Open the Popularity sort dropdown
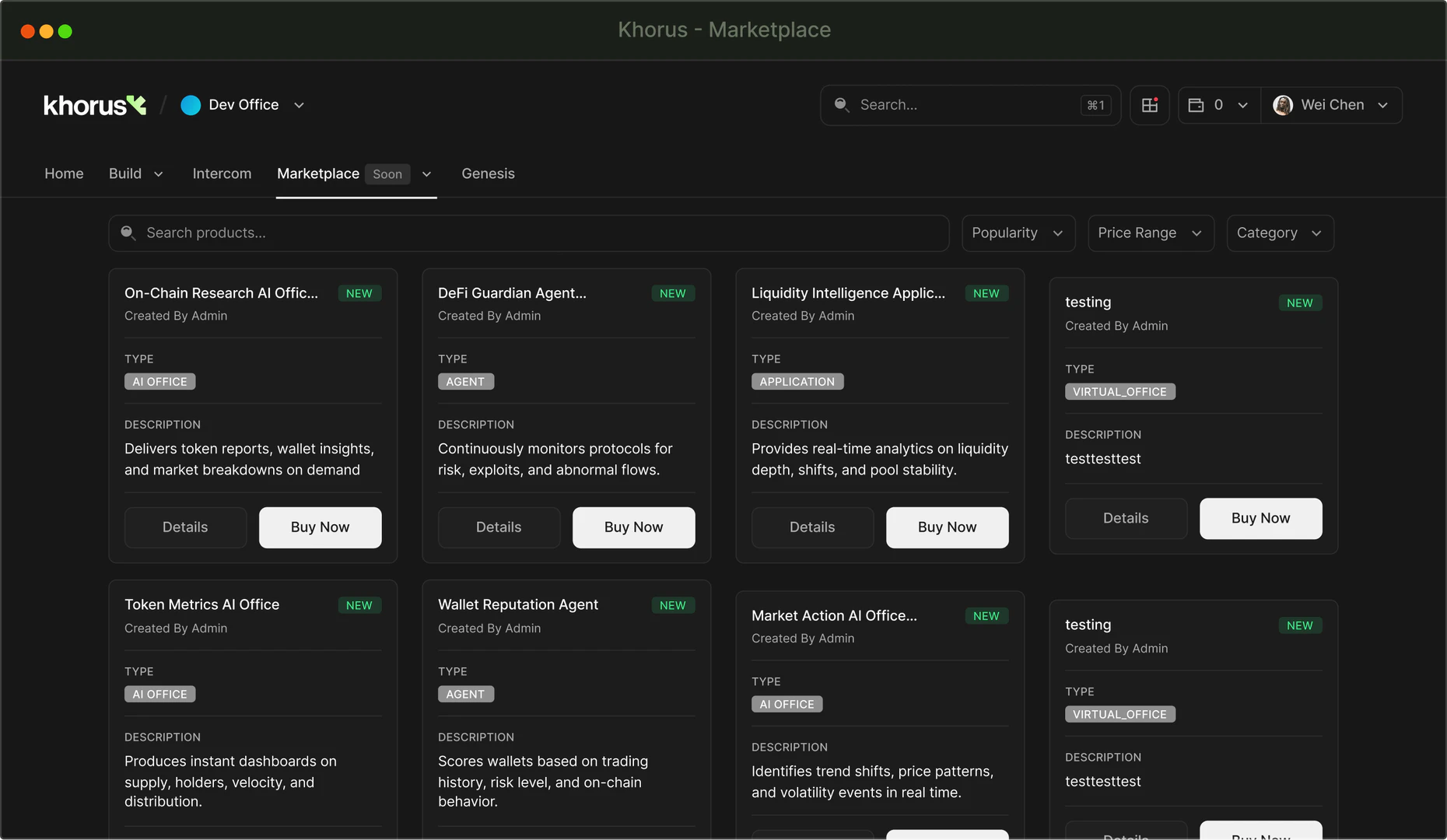Screen dimensions: 1447x840 1018,233
